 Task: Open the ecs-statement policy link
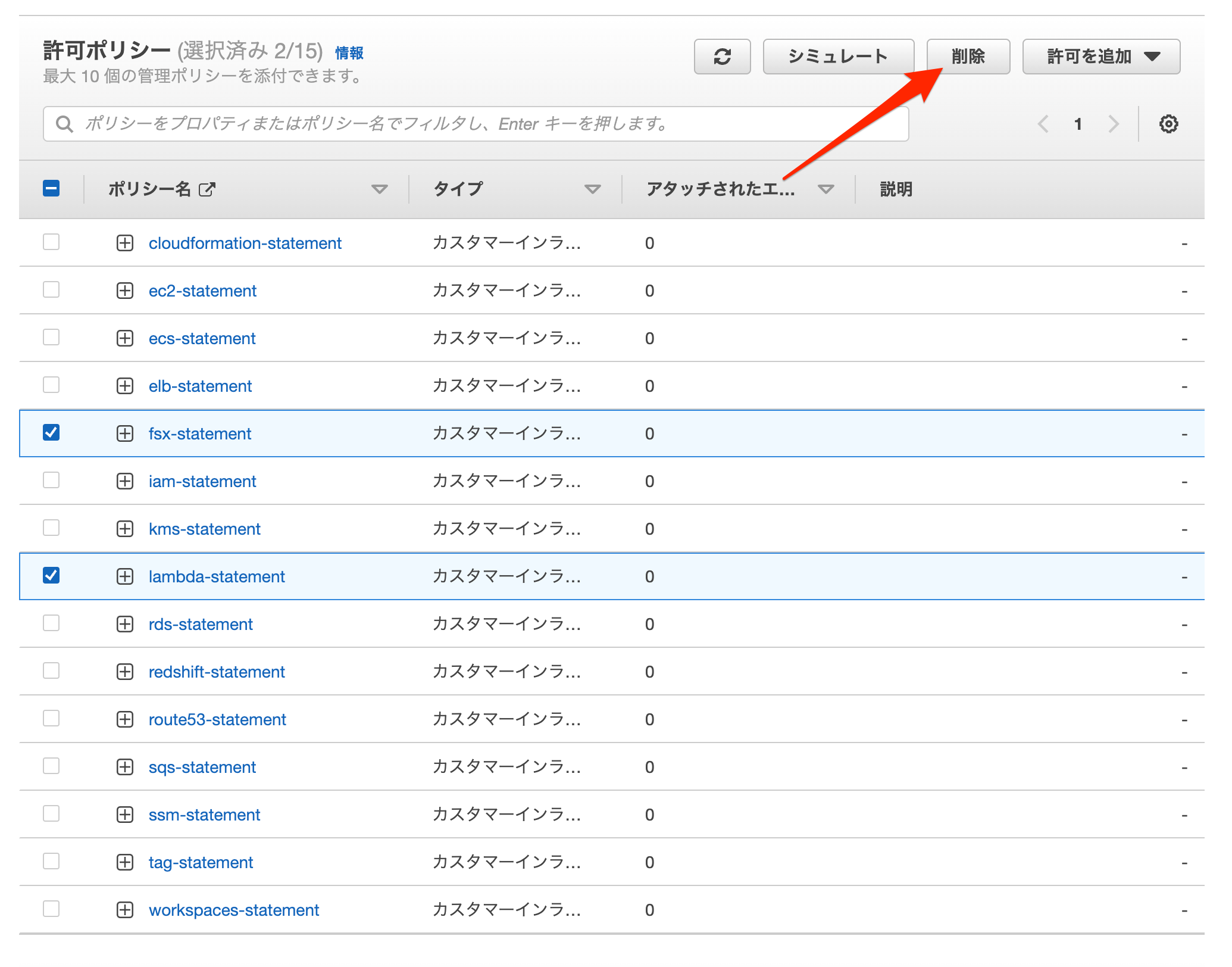click(202, 338)
